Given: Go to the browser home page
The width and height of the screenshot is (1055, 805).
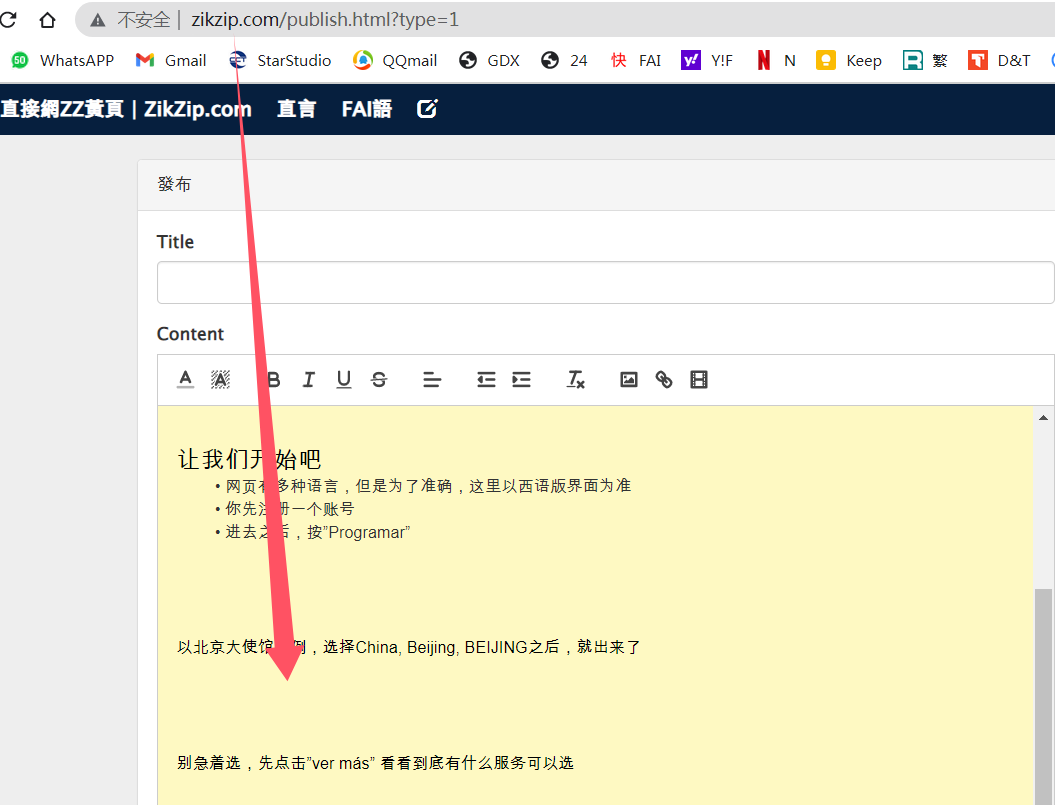Looking at the screenshot, I should click(47, 20).
